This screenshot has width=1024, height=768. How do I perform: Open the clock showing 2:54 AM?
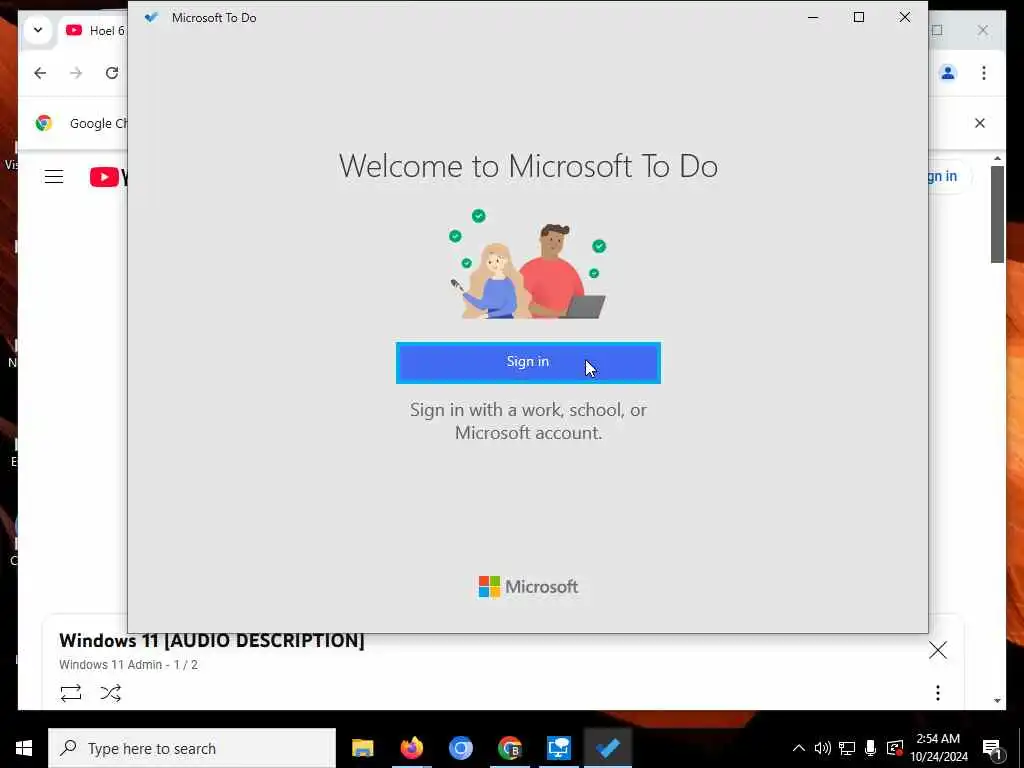(938, 748)
